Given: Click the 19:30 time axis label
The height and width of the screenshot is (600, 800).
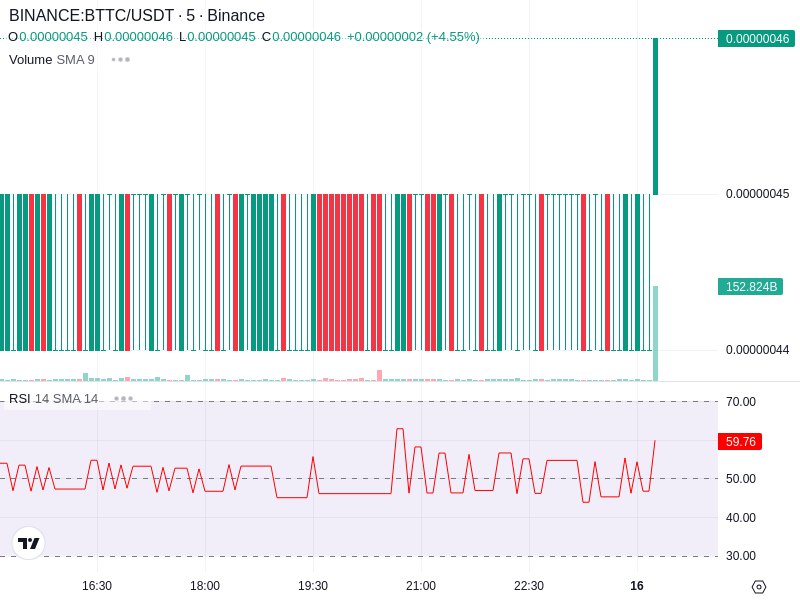Looking at the screenshot, I should (x=313, y=586).
